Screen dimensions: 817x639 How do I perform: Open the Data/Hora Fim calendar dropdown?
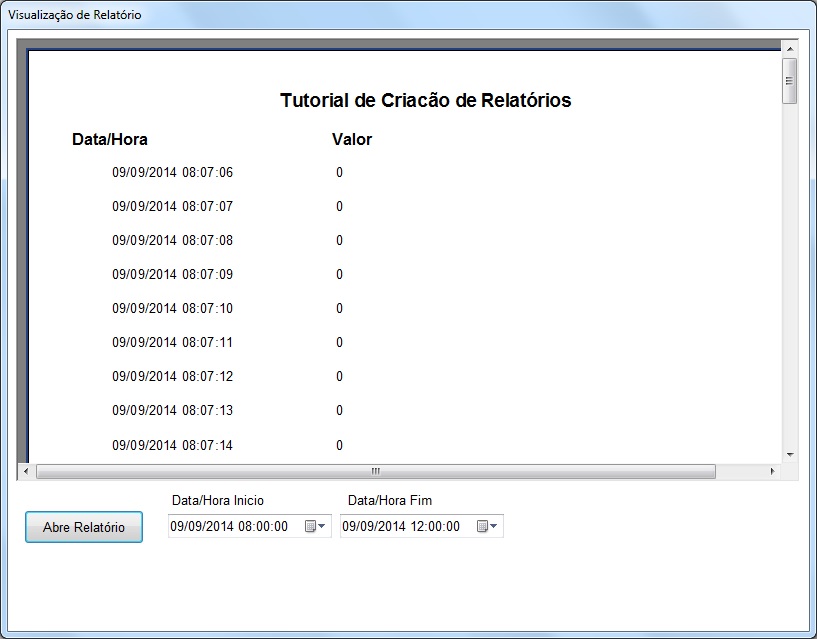click(487, 526)
